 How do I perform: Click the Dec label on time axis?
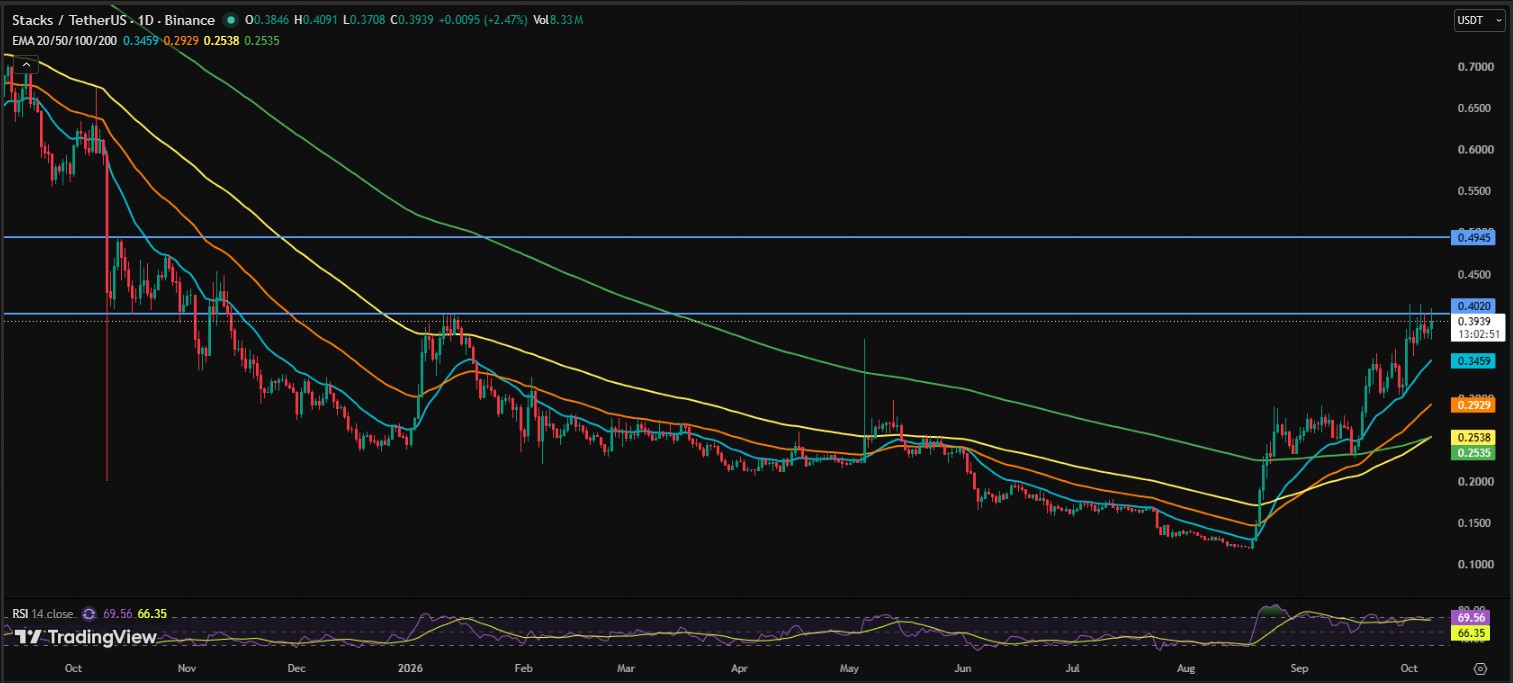295,666
